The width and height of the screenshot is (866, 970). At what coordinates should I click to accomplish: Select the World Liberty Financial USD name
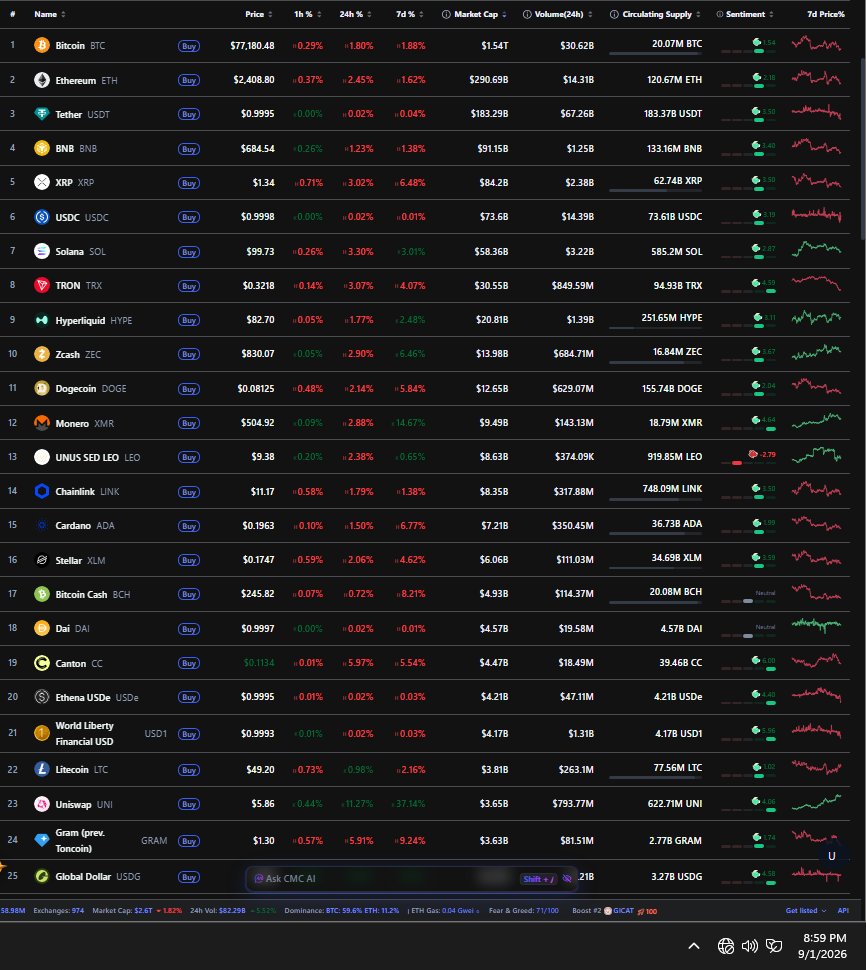pos(85,733)
